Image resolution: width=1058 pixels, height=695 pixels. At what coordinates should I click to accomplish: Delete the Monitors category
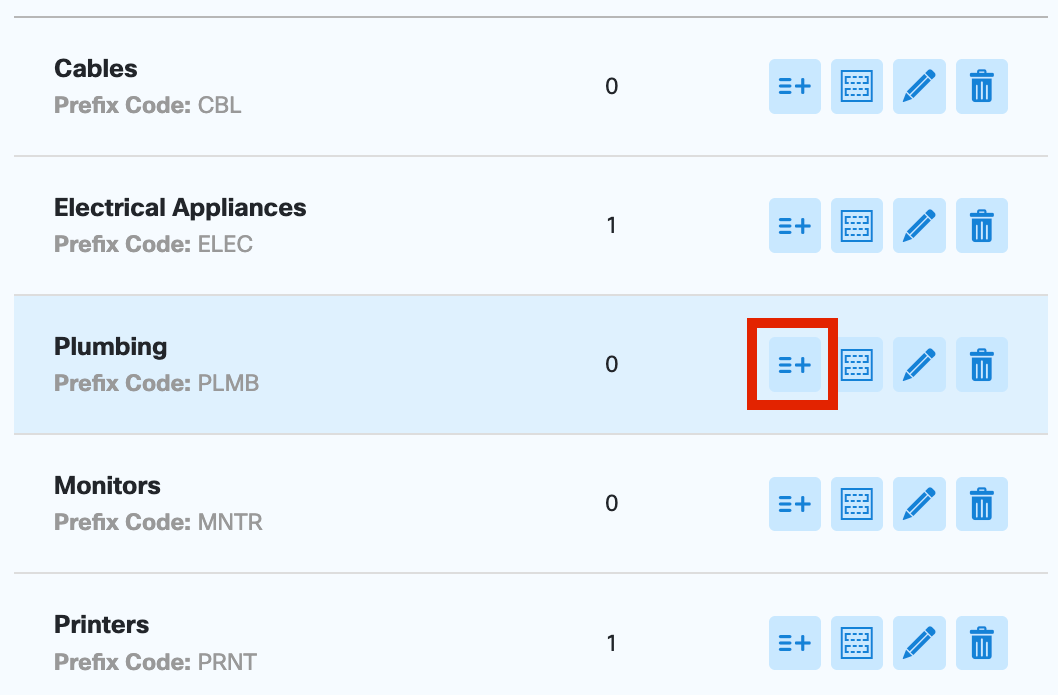tap(981, 503)
